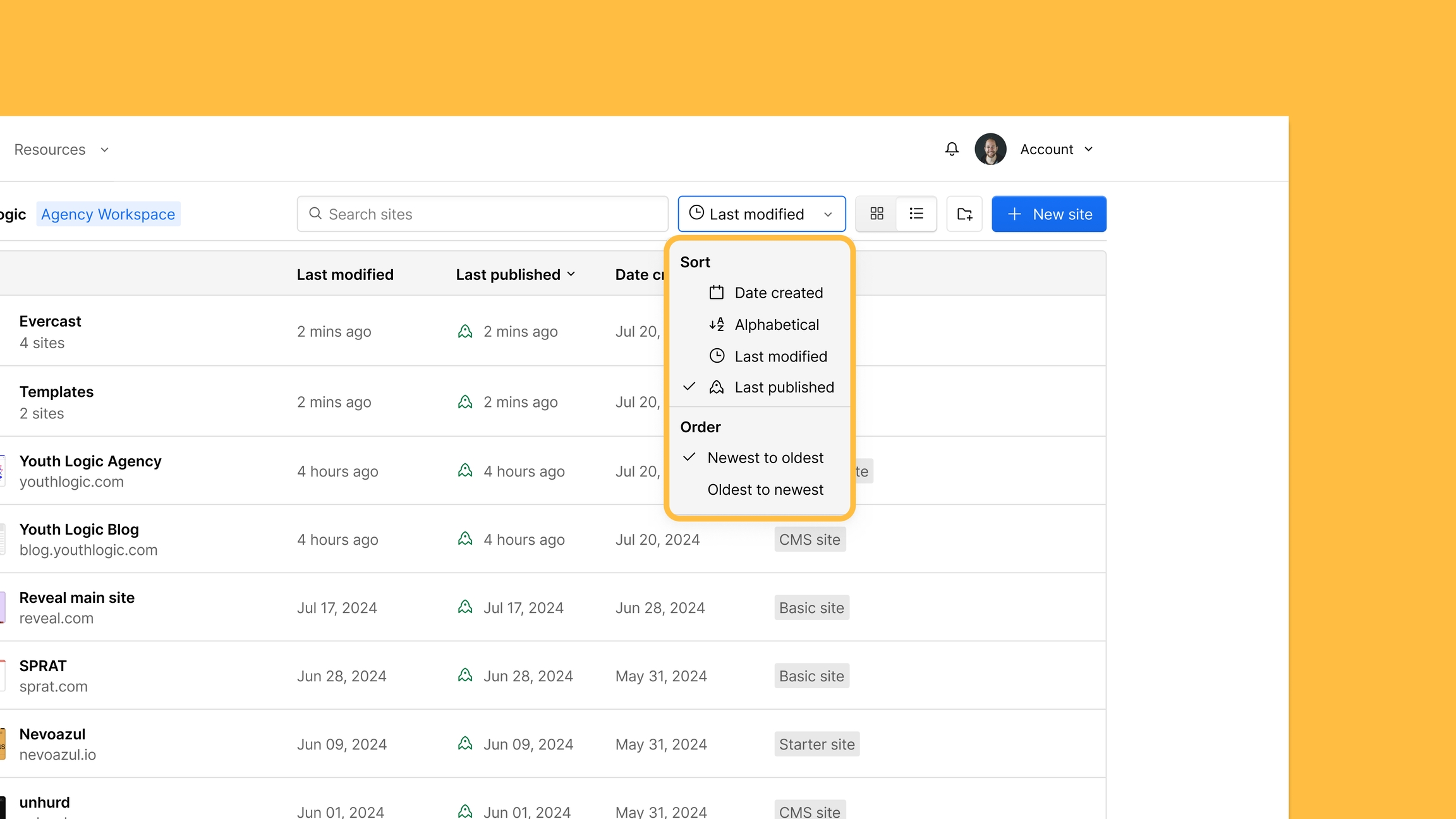This screenshot has height=819, width=1456.
Task: Select Newest to oldest ordering
Action: (765, 458)
